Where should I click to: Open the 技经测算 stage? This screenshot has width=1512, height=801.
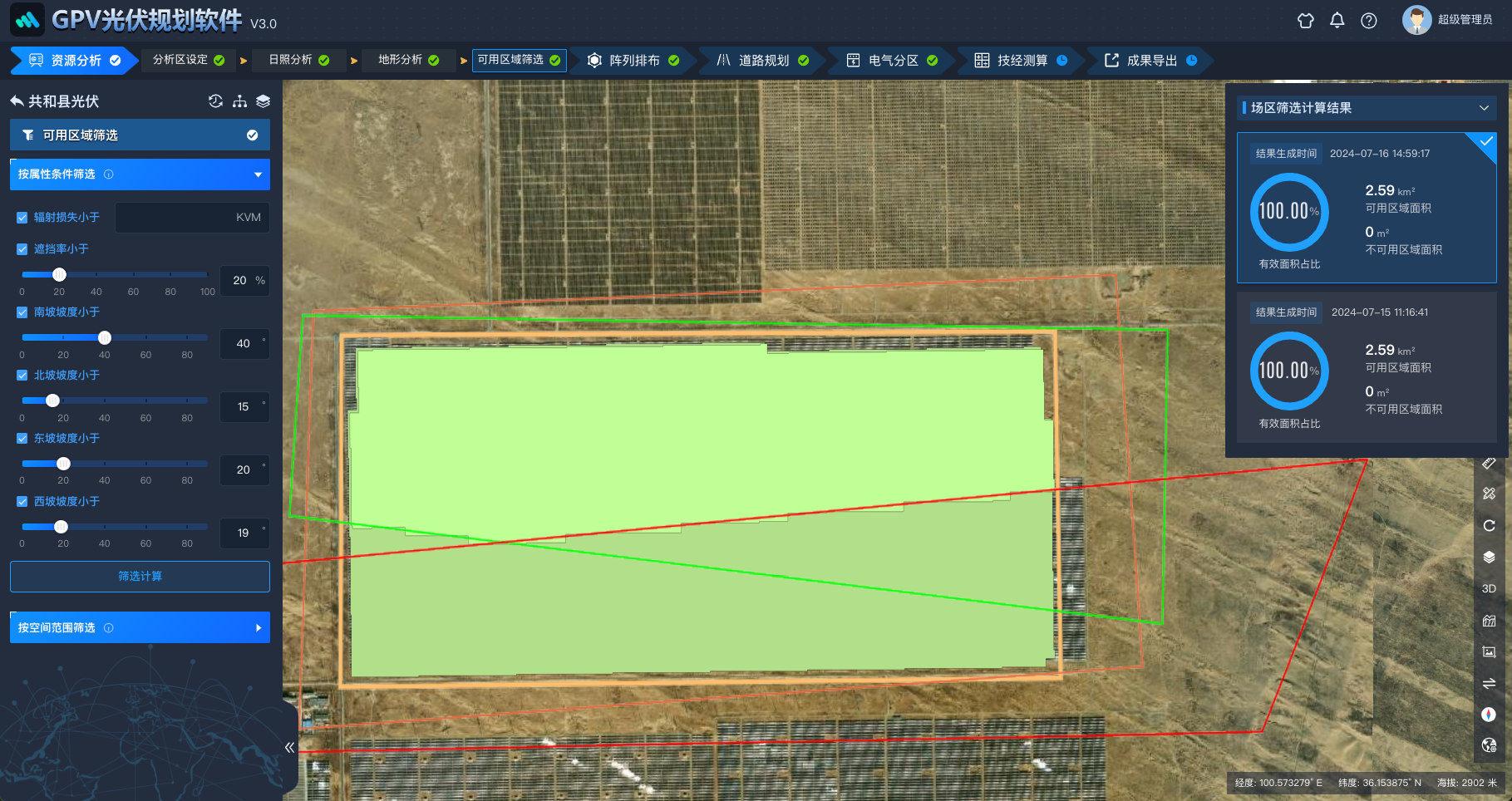[1021, 60]
